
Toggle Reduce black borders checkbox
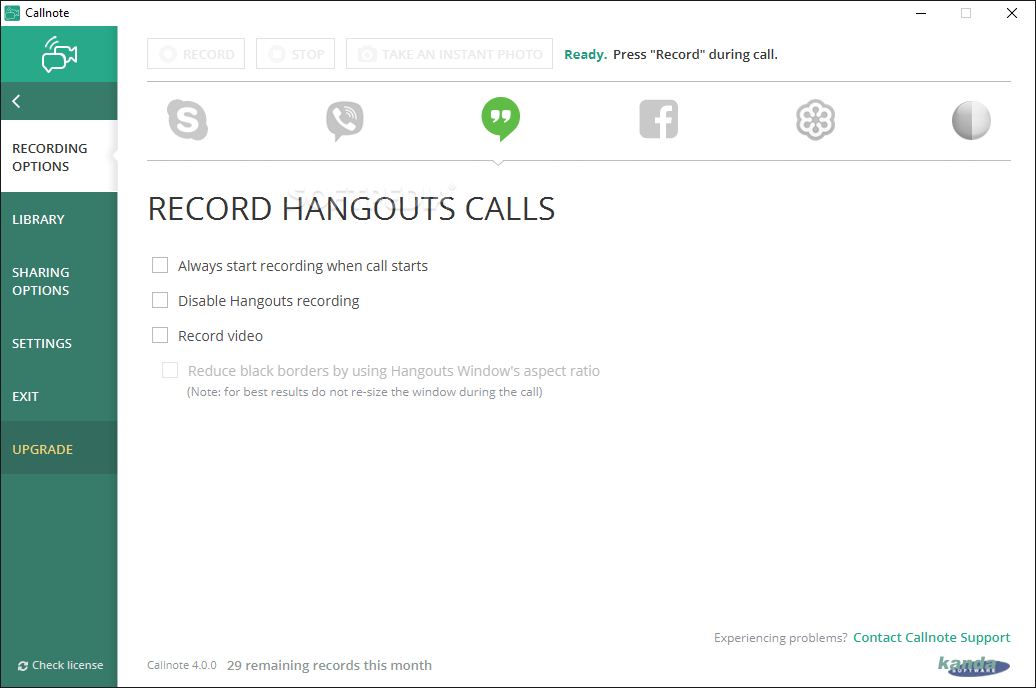pos(170,370)
